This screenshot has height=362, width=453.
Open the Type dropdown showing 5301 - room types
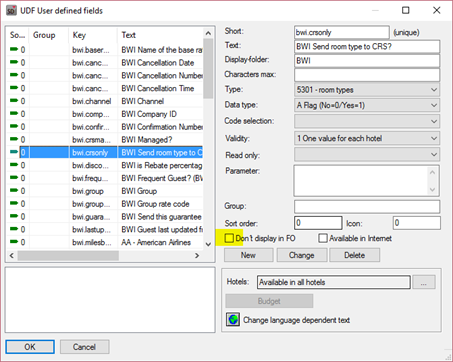pyautogui.click(x=367, y=90)
